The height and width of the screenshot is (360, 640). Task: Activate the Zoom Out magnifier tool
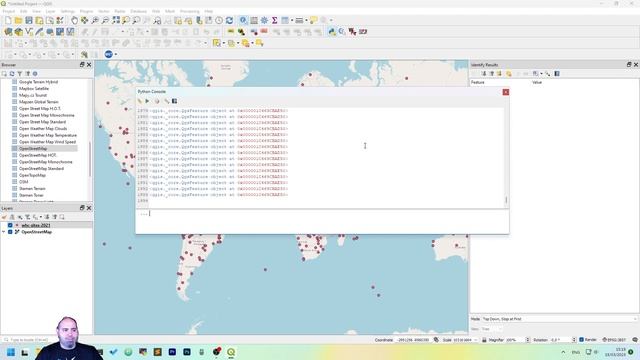coord(105,20)
